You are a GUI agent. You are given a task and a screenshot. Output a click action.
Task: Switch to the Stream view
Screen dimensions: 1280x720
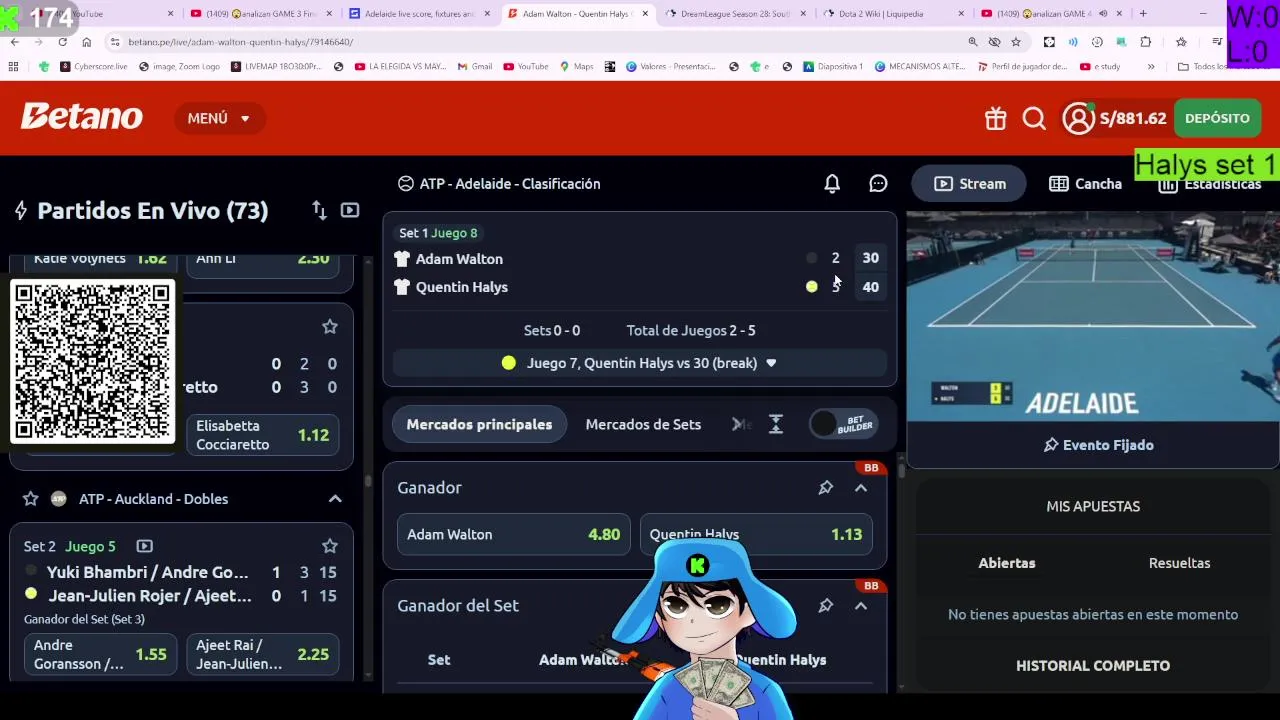970,183
